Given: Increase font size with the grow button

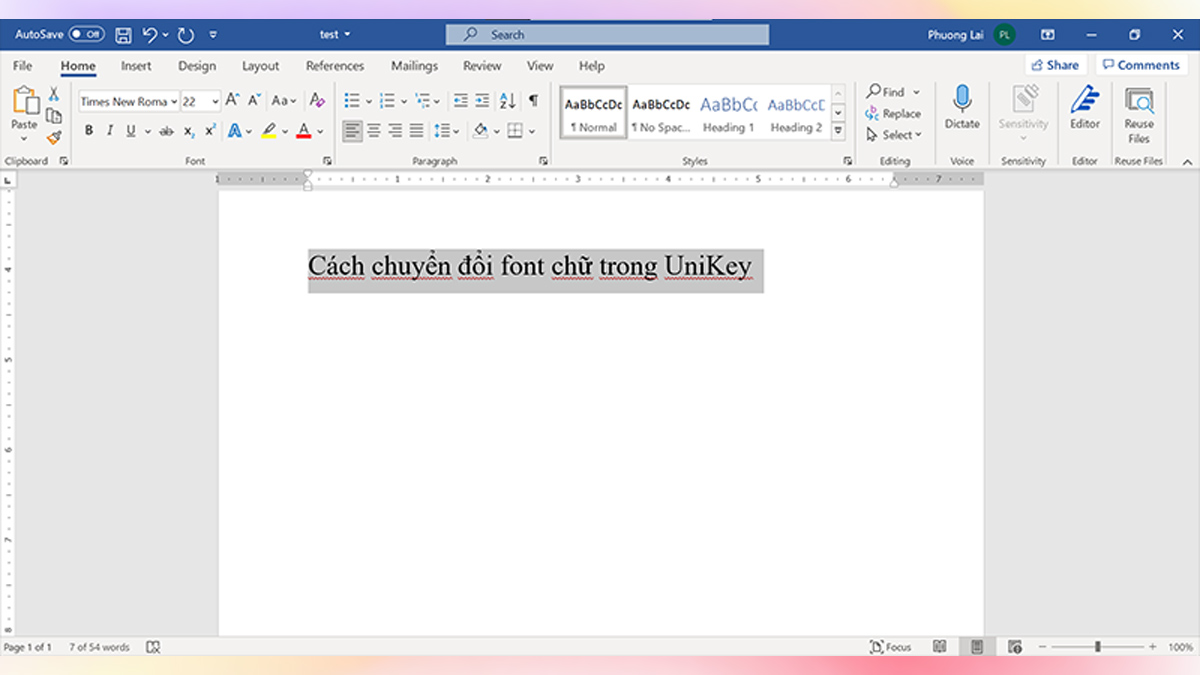Looking at the screenshot, I should [x=232, y=101].
